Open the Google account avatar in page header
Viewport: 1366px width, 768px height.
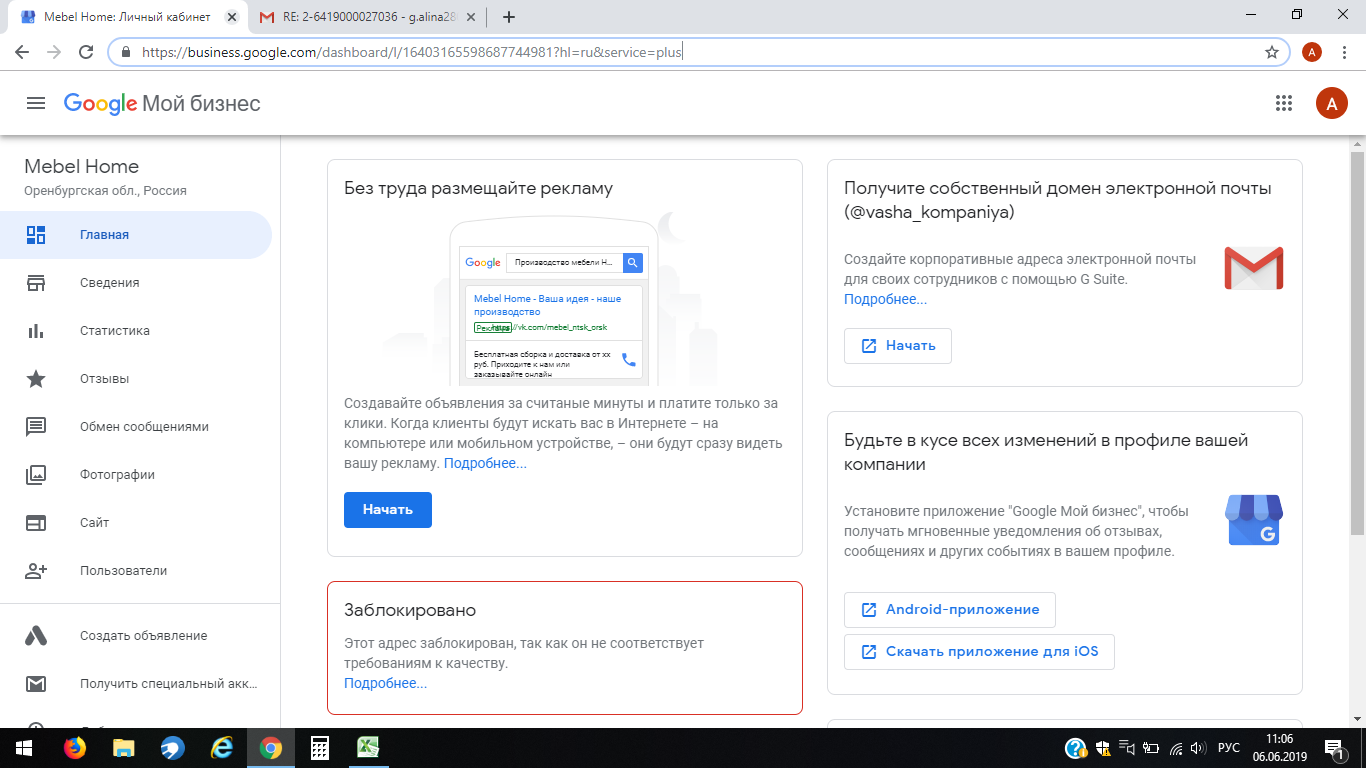pyautogui.click(x=1331, y=103)
